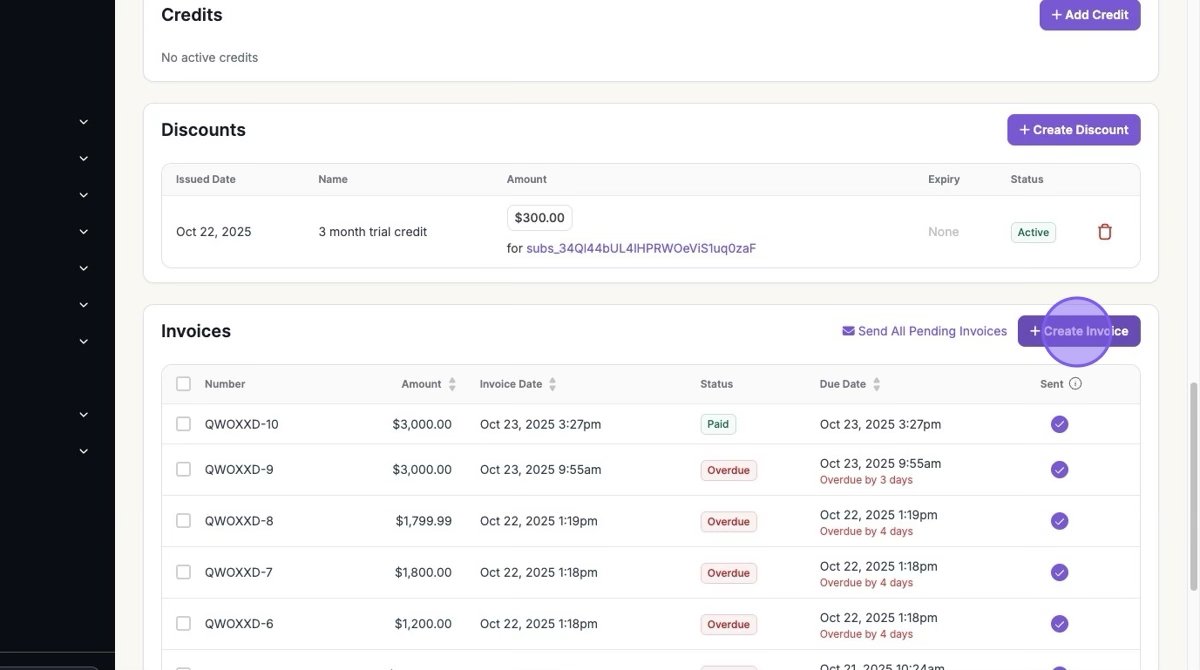Click sent checkmark for invoice QWOXXD-9

pos(1059,470)
